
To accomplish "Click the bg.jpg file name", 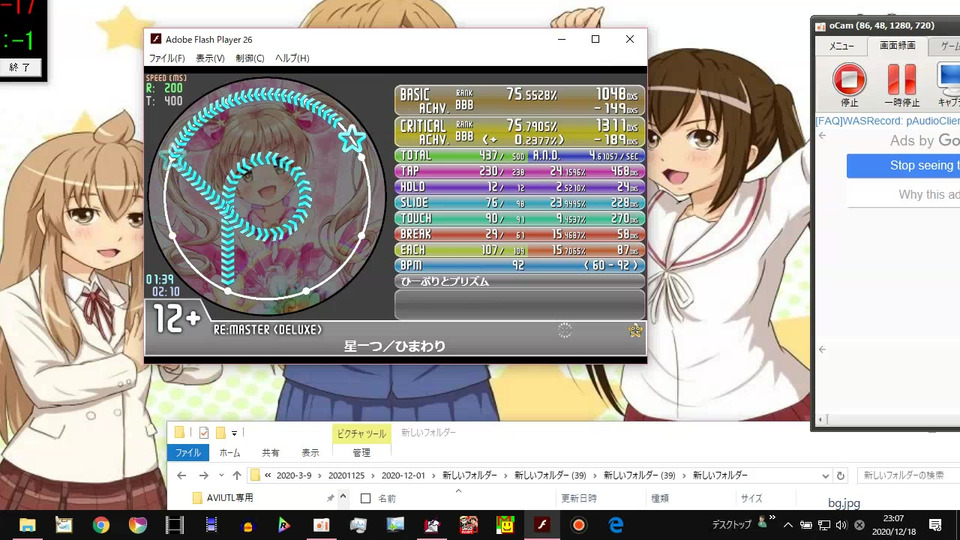I will pyautogui.click(x=844, y=503).
